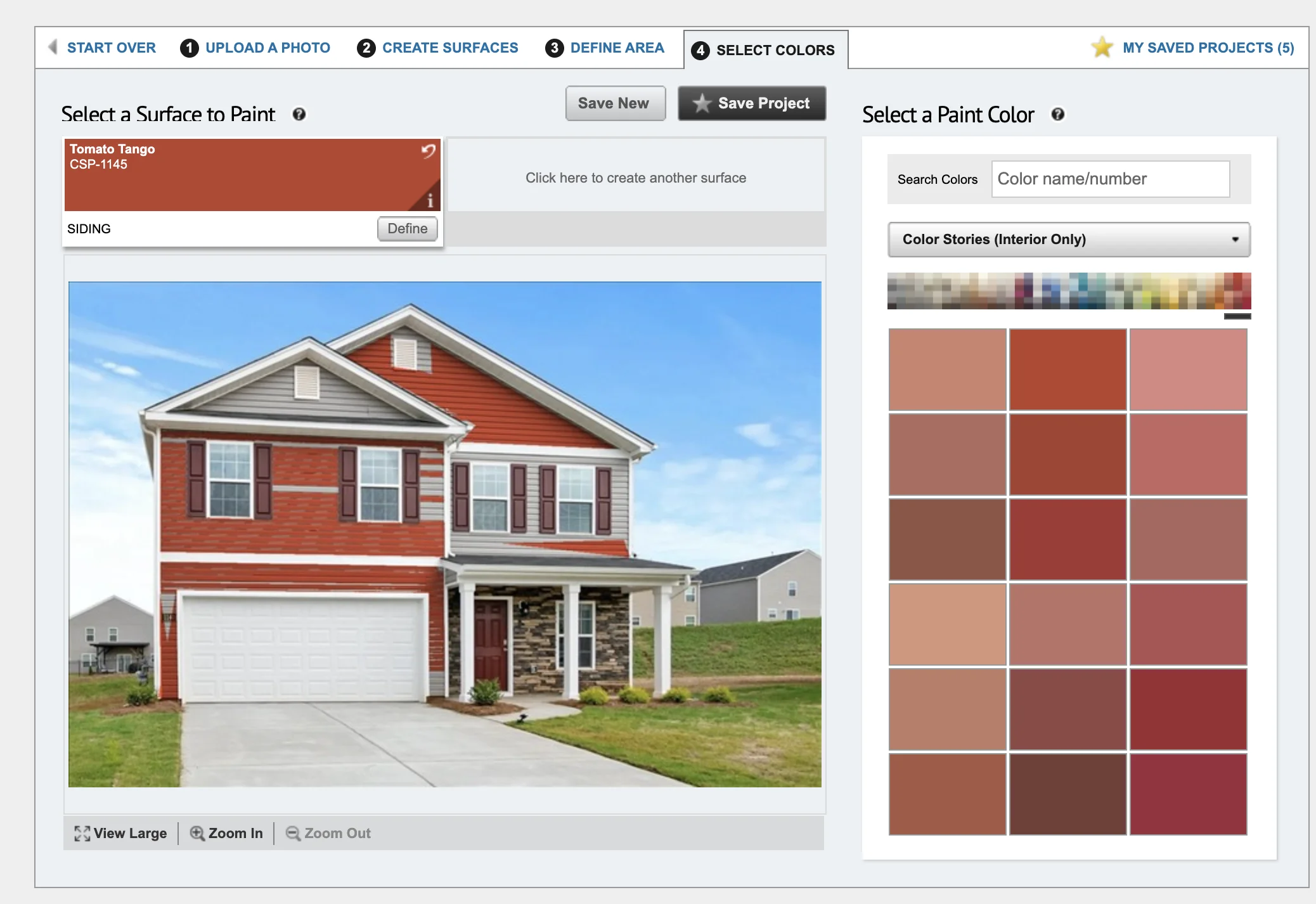Click help icon next to Select a Paint Color

pos(1057,114)
